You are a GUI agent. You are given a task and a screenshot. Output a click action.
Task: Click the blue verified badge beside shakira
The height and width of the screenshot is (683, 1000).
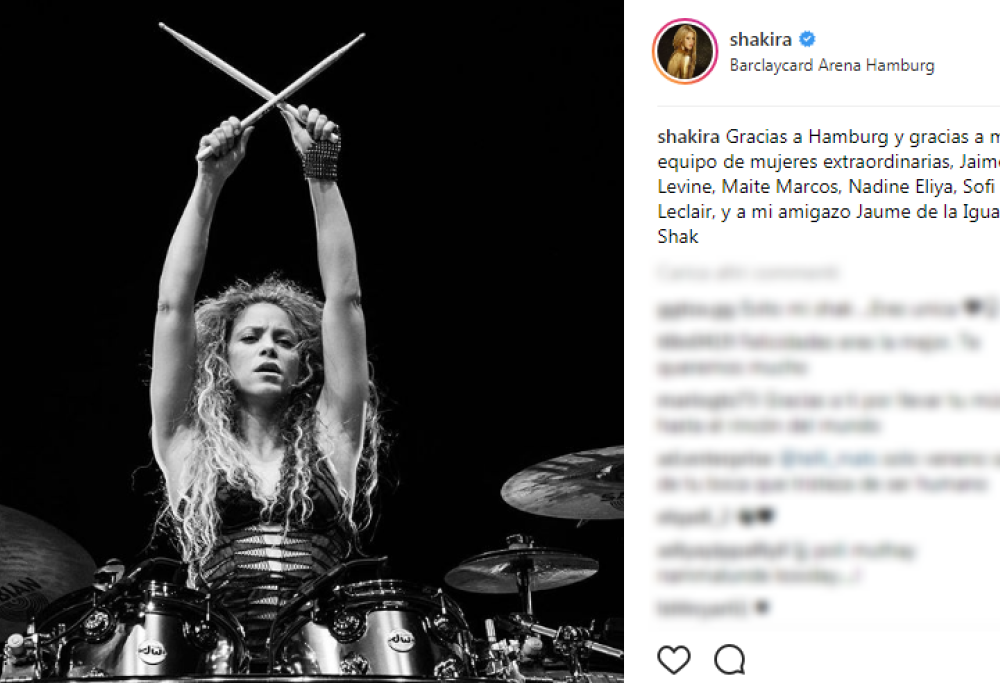click(807, 39)
